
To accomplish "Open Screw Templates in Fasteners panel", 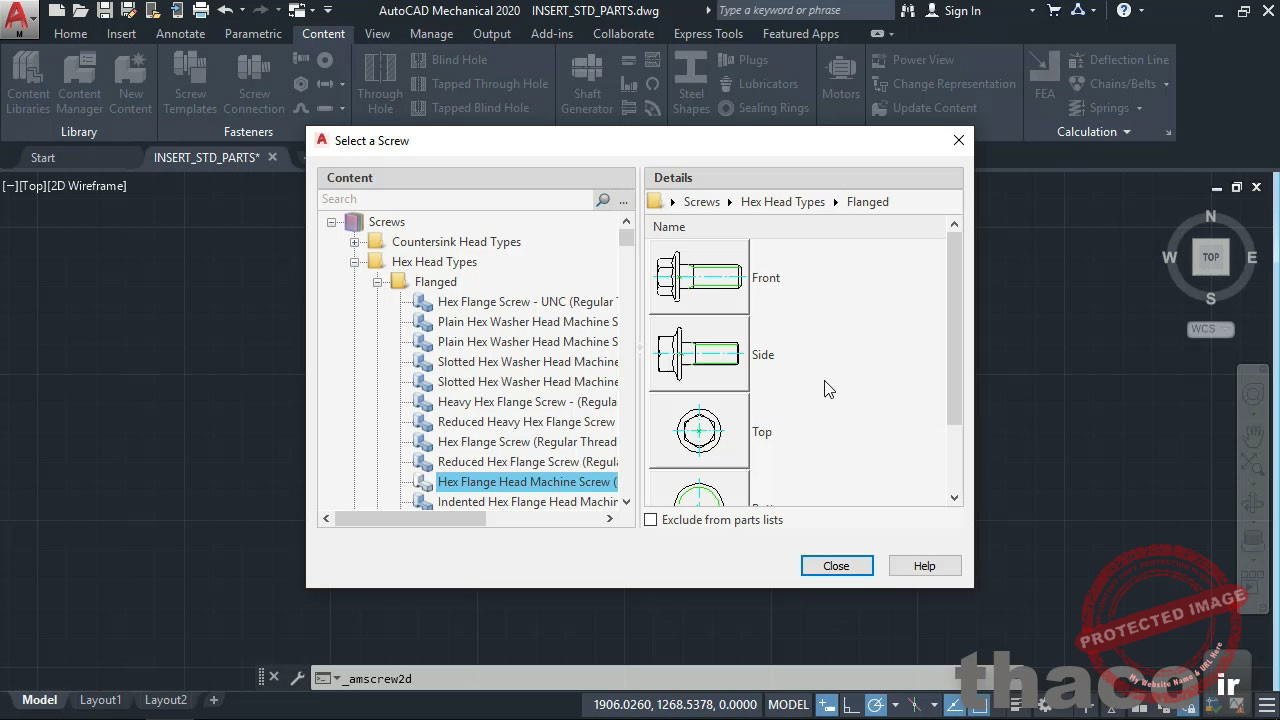I will click(x=190, y=83).
